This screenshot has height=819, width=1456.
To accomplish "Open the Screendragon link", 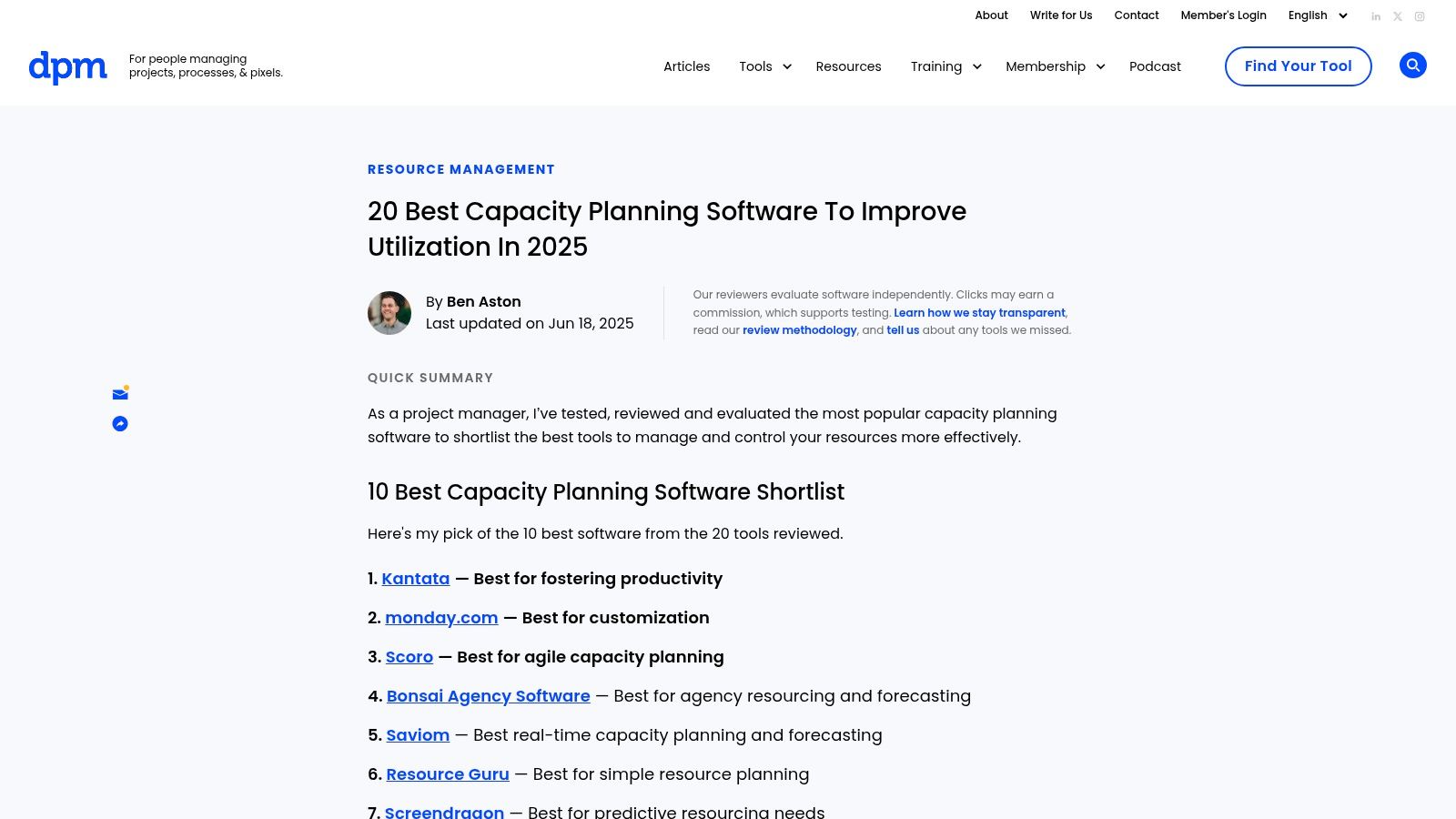I will point(444,812).
